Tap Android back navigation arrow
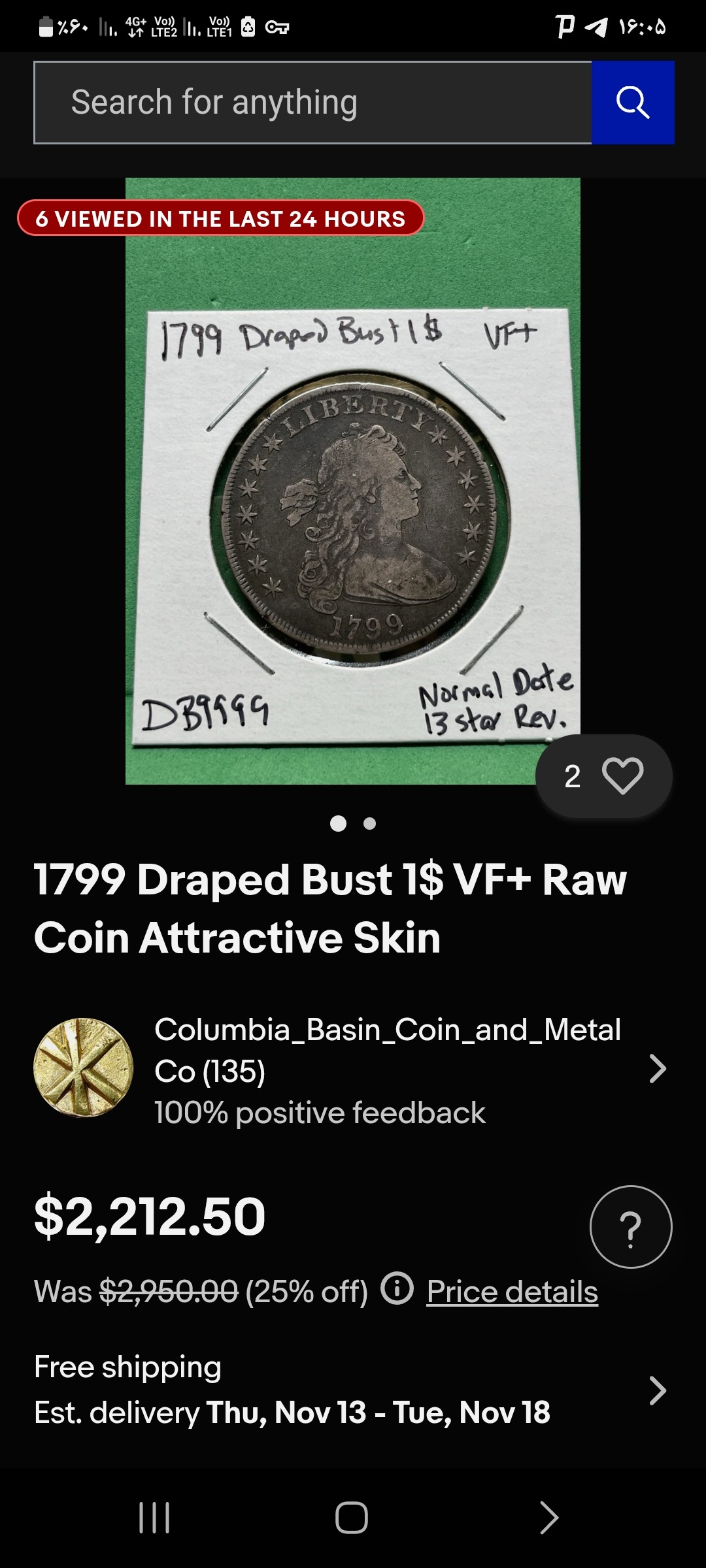Image resolution: width=706 pixels, height=1568 pixels. click(x=548, y=1517)
